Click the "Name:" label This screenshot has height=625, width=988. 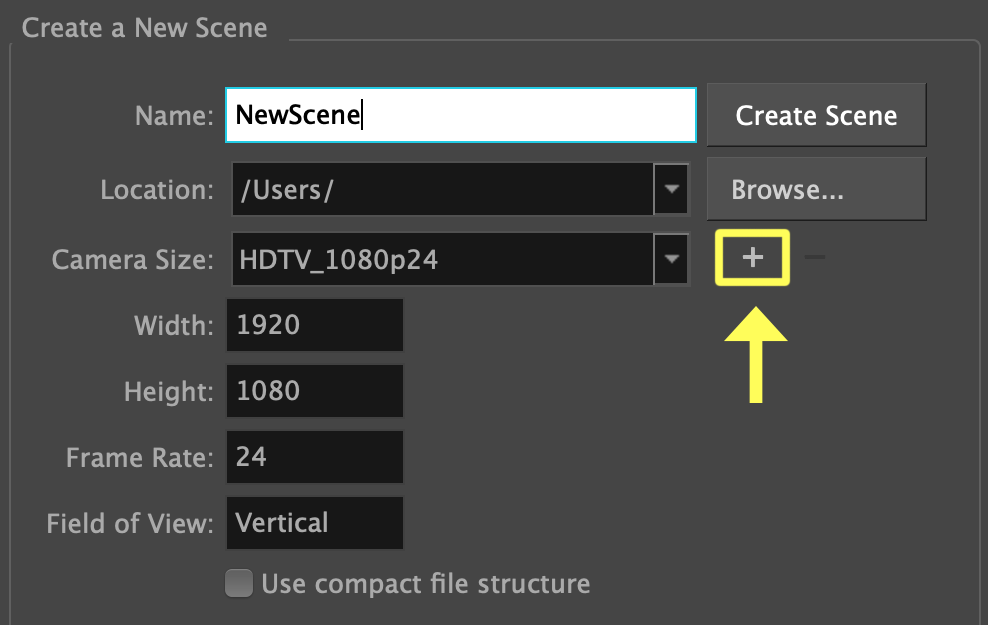174,116
